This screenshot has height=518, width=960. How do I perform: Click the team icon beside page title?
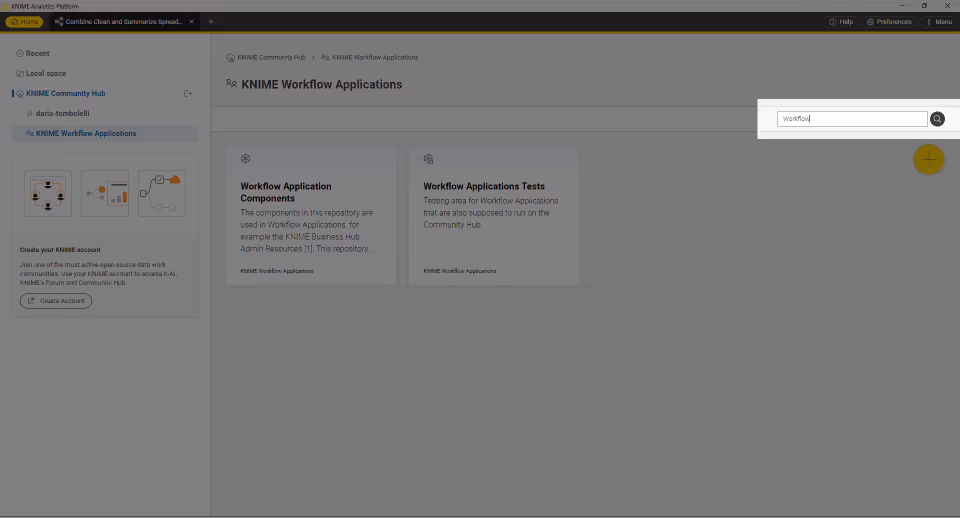click(232, 85)
